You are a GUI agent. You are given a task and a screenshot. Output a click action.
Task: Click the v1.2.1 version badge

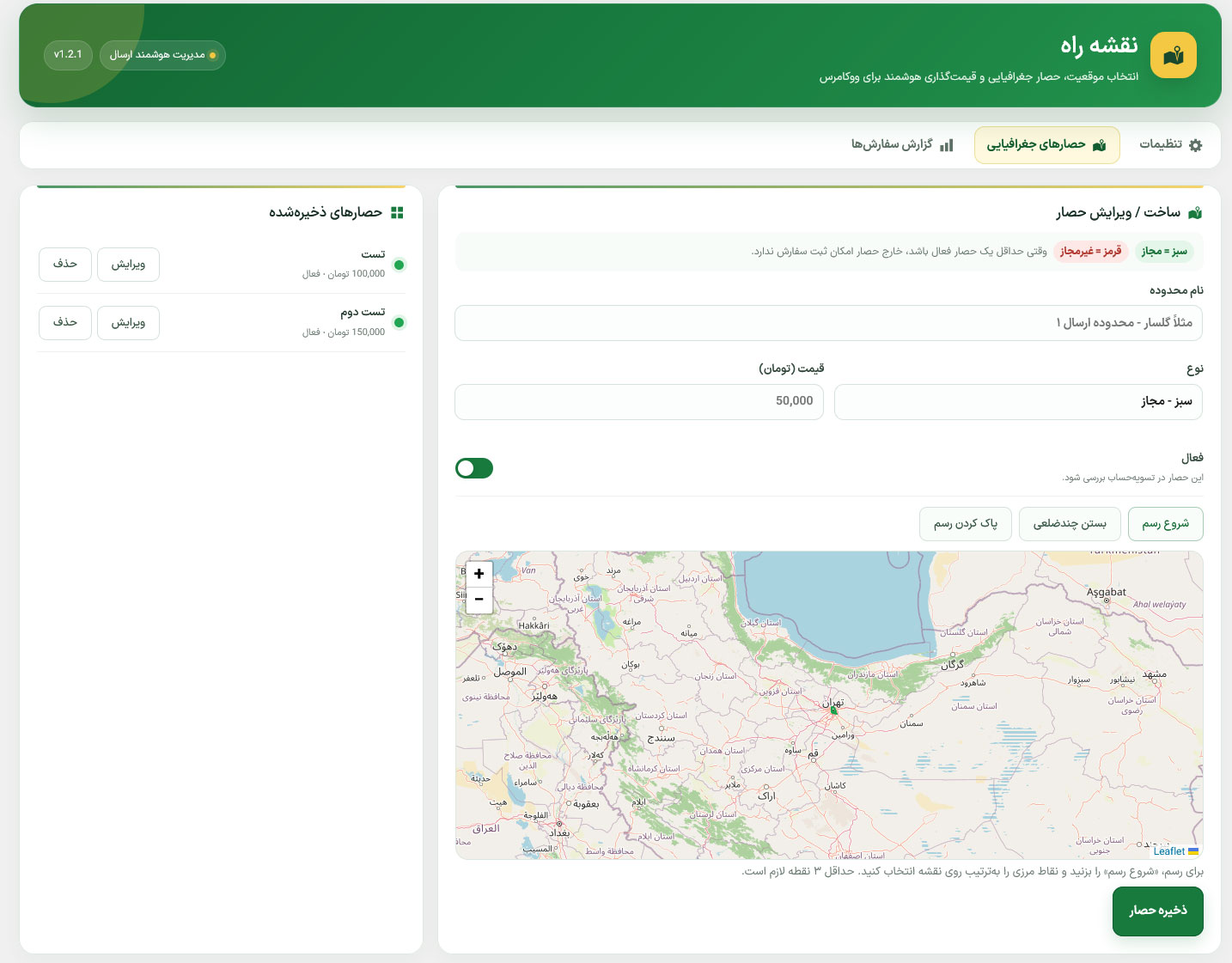68,55
